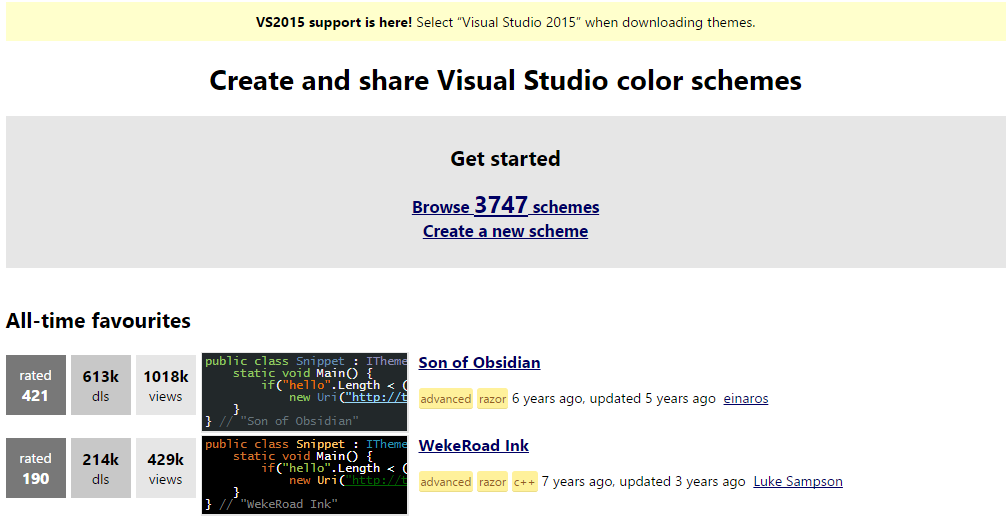
Task: Click the rated 421 box
Action: coord(36,385)
